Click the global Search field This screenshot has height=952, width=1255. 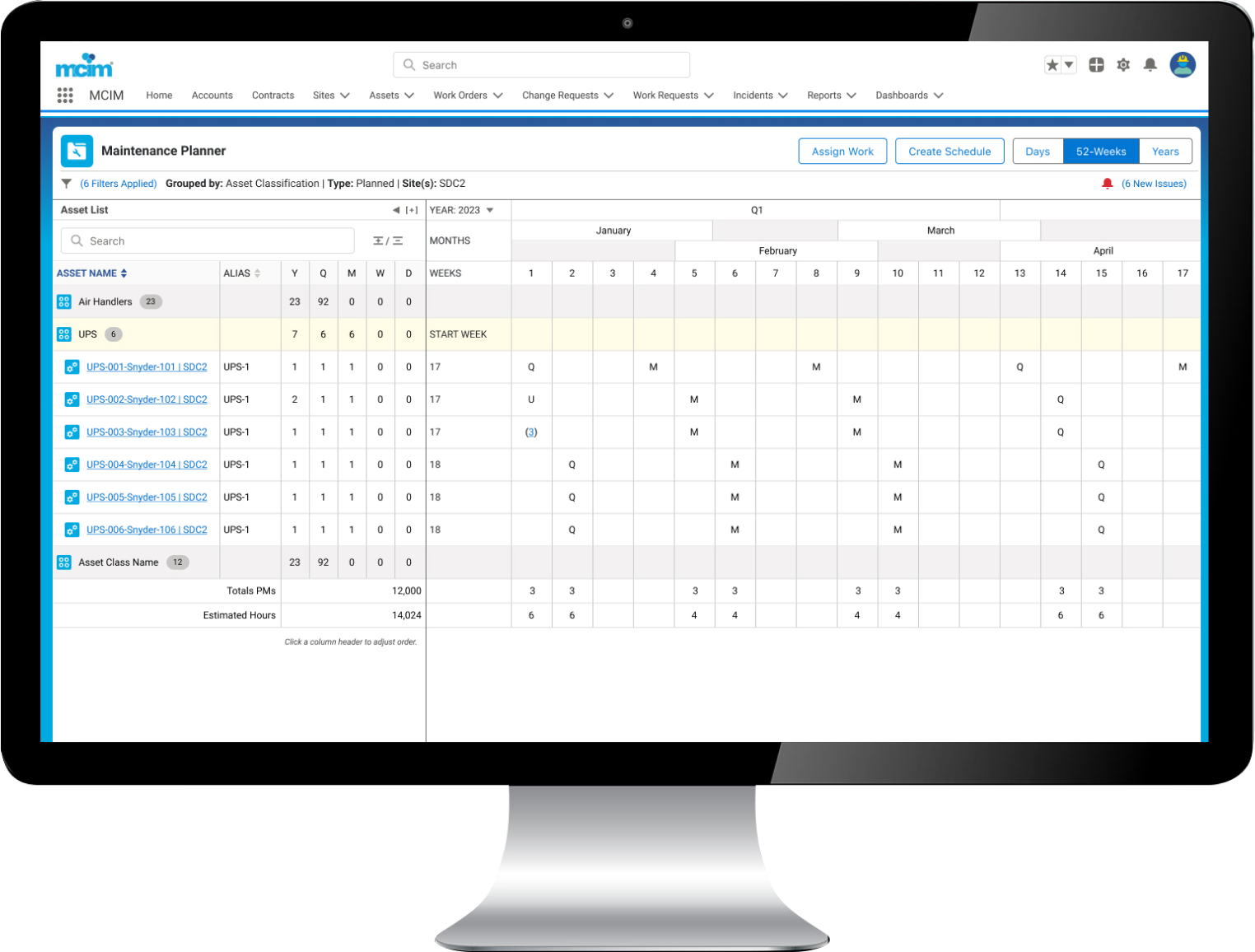pyautogui.click(x=541, y=65)
